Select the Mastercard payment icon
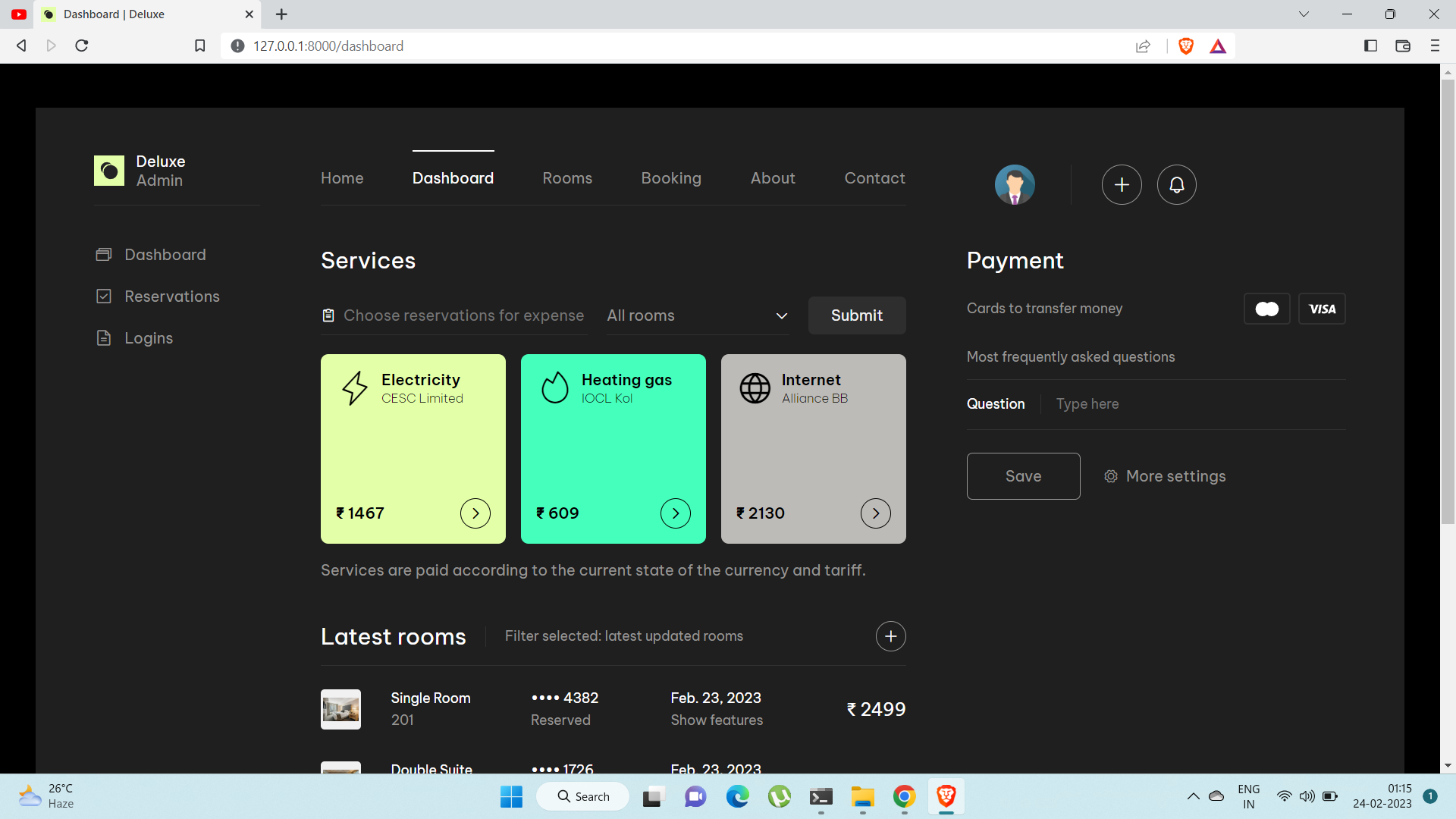Screen dimensions: 1456x819 (1266, 309)
